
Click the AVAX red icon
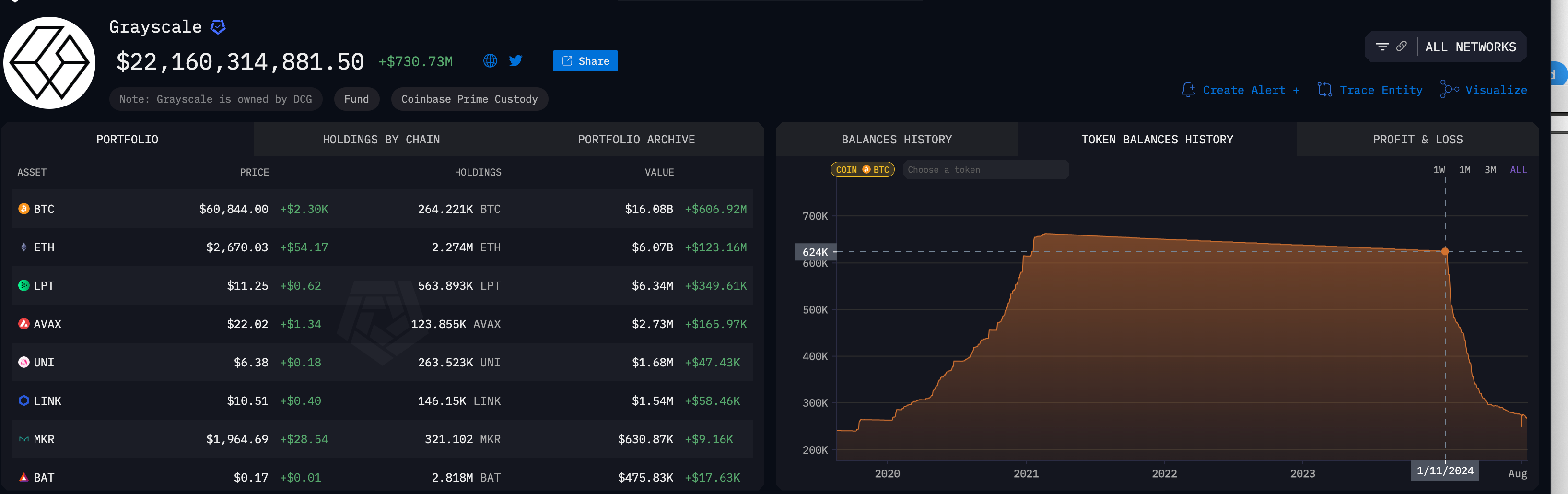24,324
